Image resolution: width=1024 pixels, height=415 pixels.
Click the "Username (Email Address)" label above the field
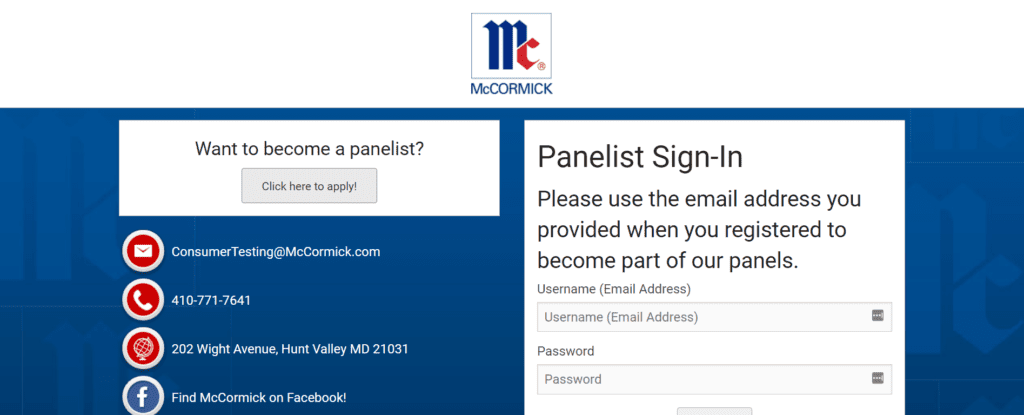[614, 289]
